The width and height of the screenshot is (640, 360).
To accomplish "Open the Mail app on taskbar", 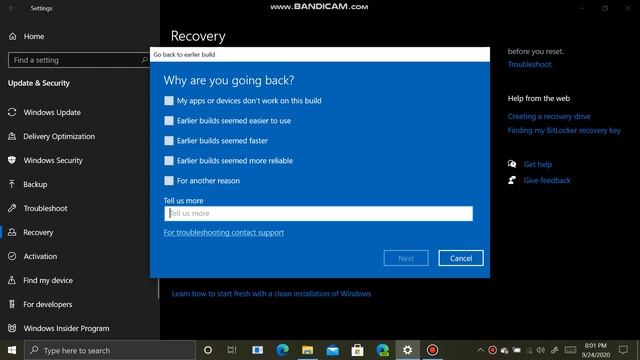I will coord(332,350).
